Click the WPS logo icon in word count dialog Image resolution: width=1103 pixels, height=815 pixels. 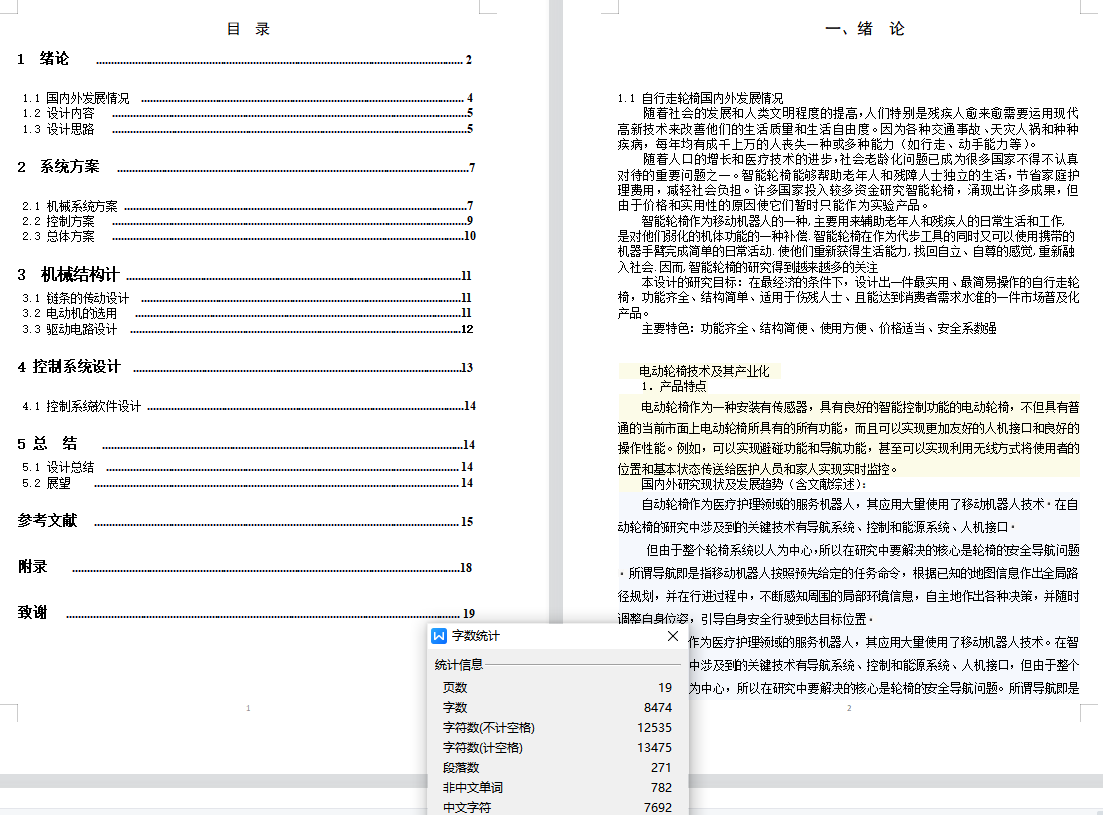(x=439, y=636)
